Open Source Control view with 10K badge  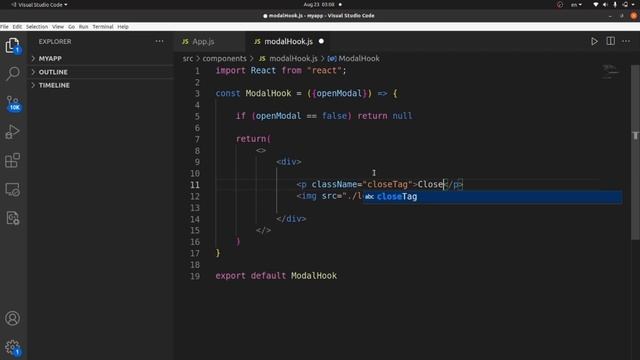pos(13,103)
